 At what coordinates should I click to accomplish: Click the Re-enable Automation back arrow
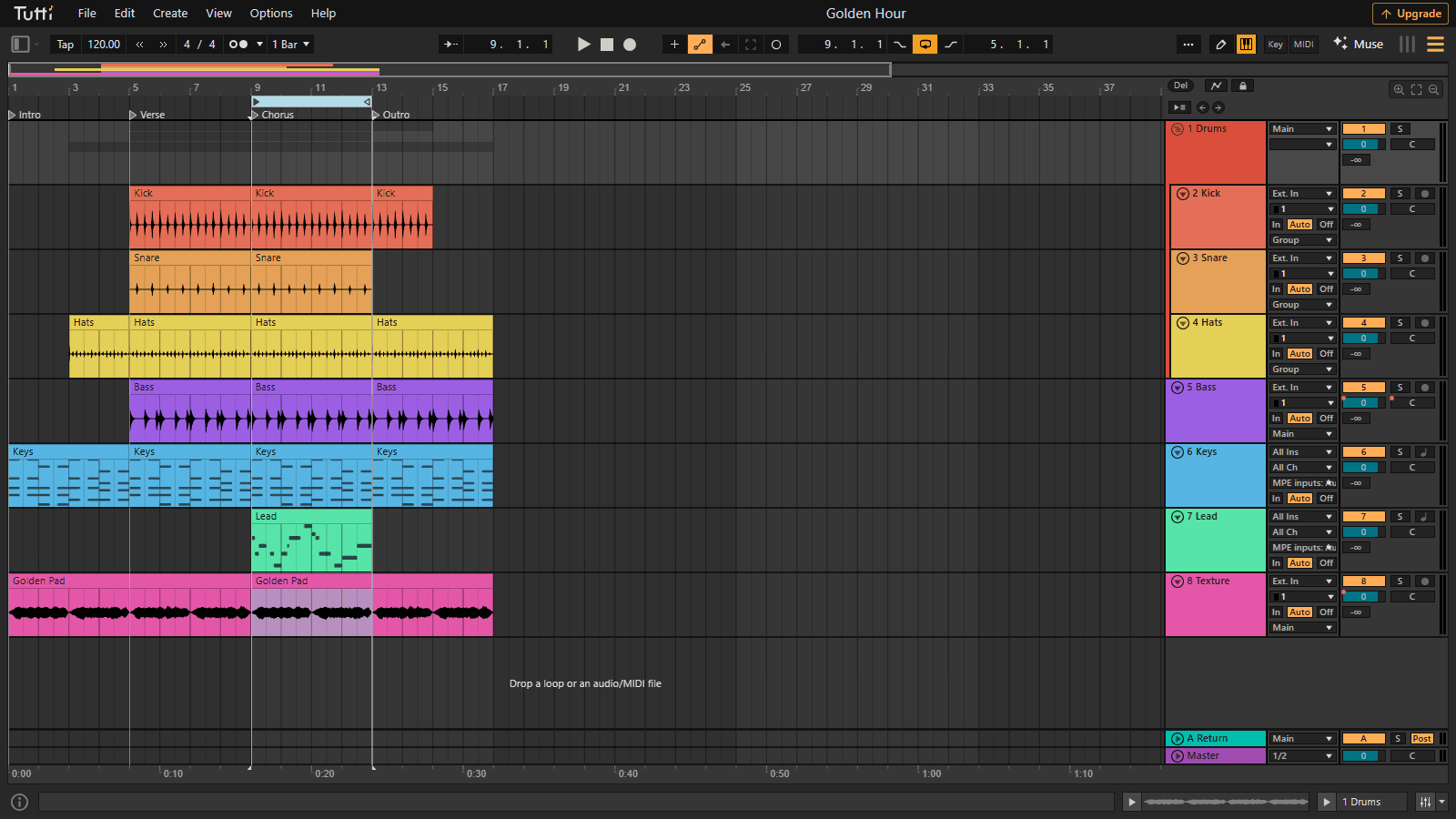(725, 44)
